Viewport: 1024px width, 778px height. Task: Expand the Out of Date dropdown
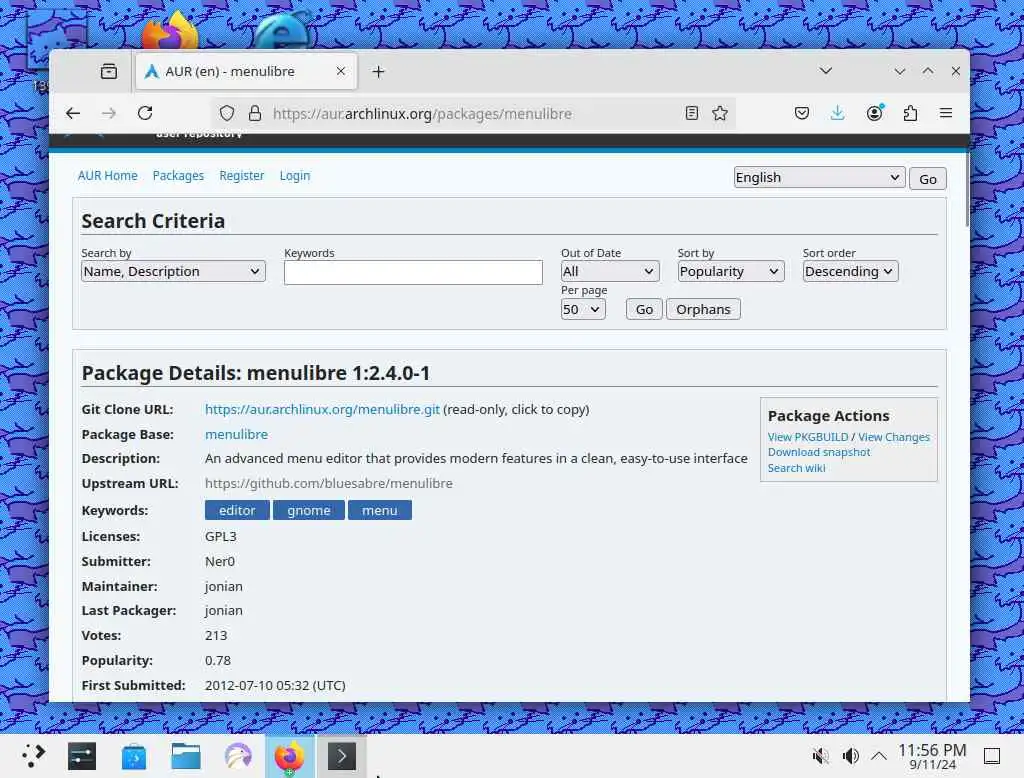click(x=609, y=272)
